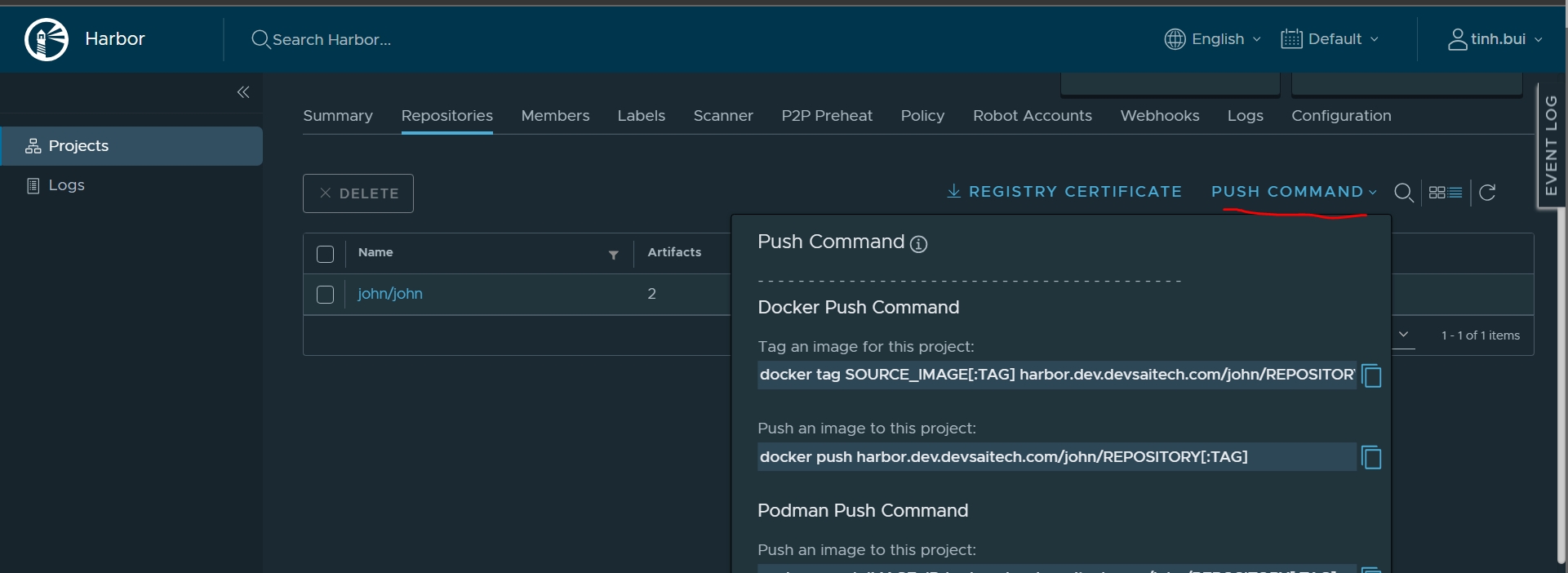Copy the docker push command
Image resolution: width=1568 pixels, height=573 pixels.
[x=1371, y=458]
